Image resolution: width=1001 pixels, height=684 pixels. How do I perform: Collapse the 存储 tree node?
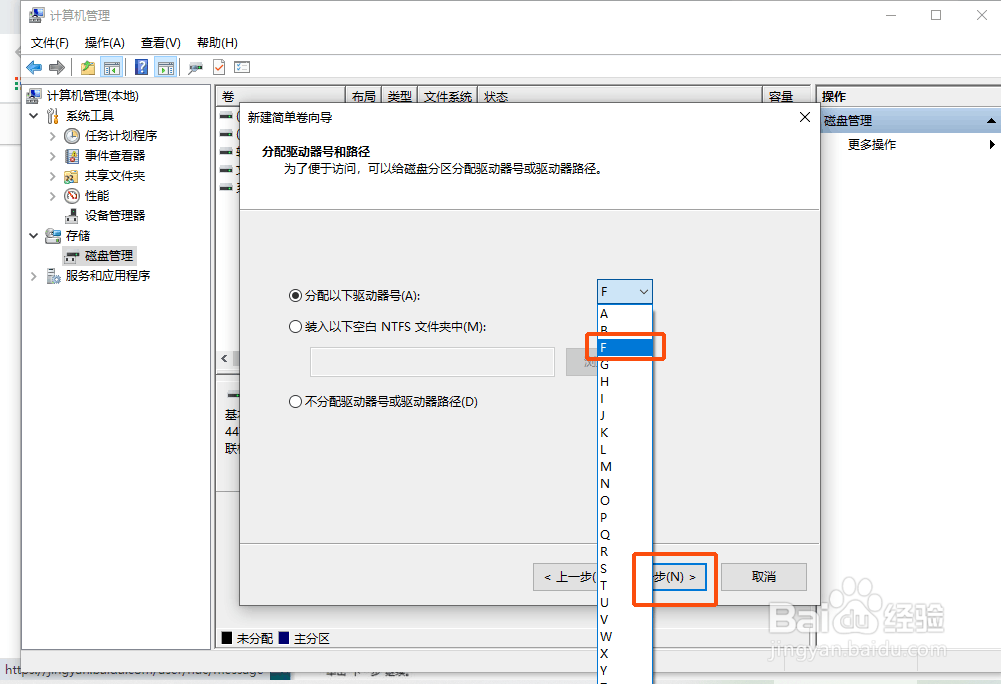34,236
